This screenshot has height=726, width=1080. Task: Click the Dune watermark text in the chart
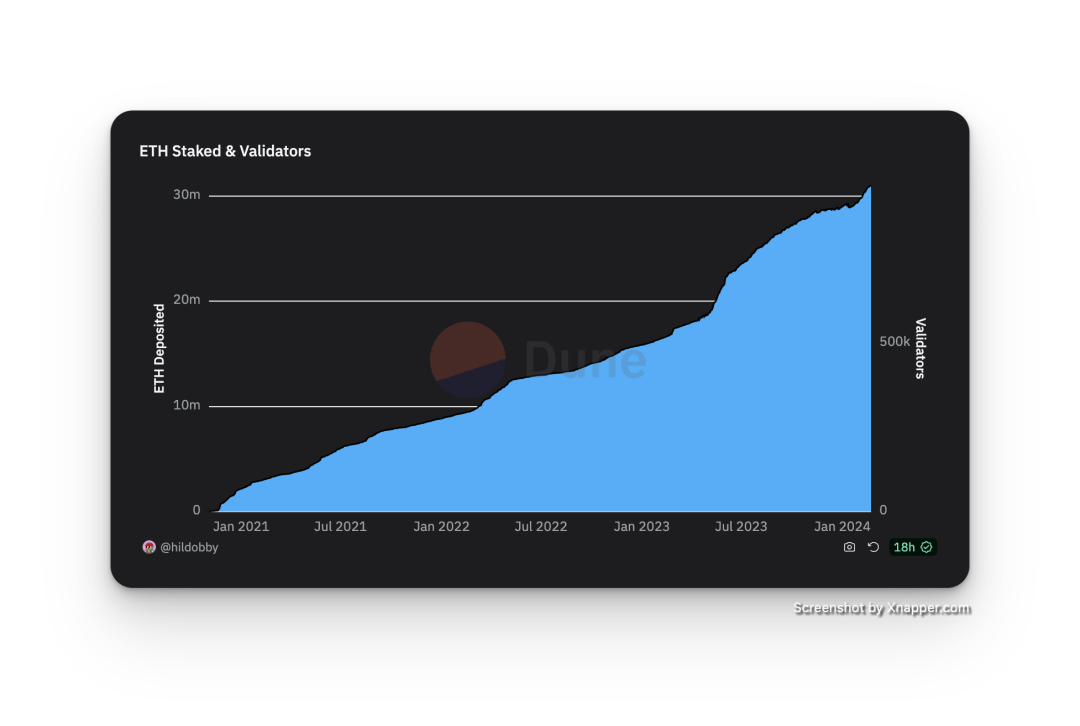pyautogui.click(x=585, y=360)
